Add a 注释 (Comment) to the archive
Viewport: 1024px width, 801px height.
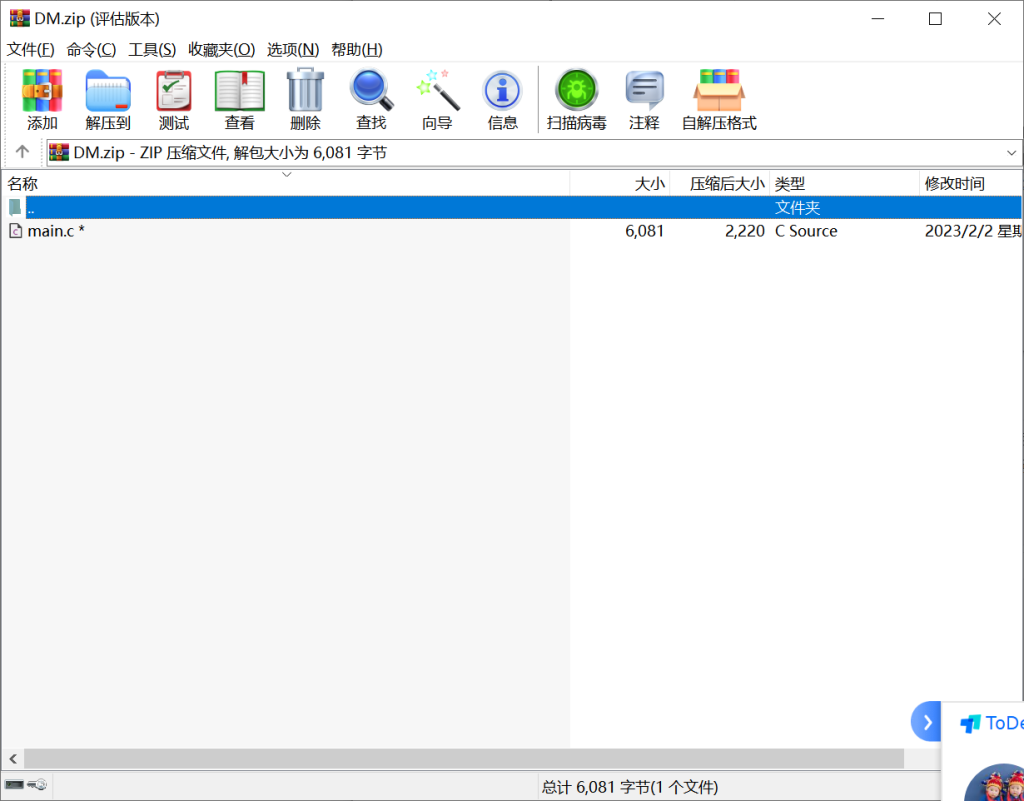pyautogui.click(x=644, y=98)
